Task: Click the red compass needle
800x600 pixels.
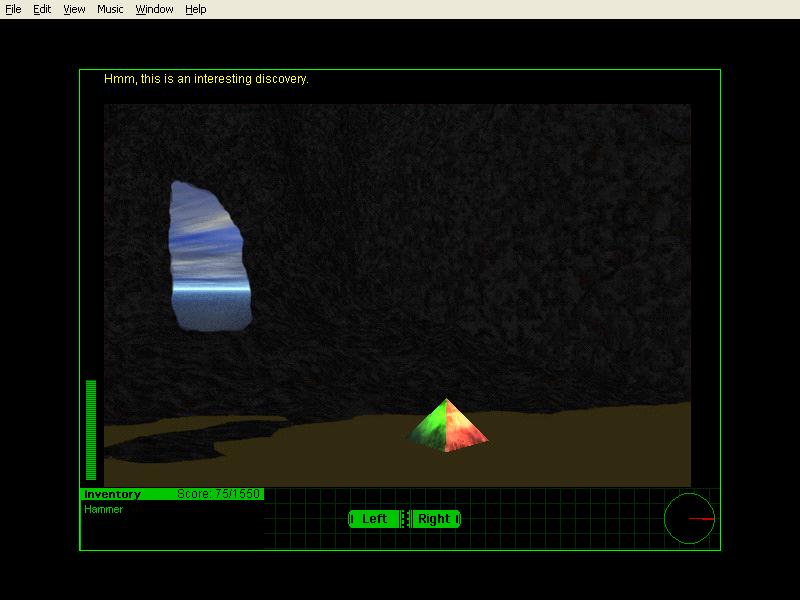Action: [700, 518]
